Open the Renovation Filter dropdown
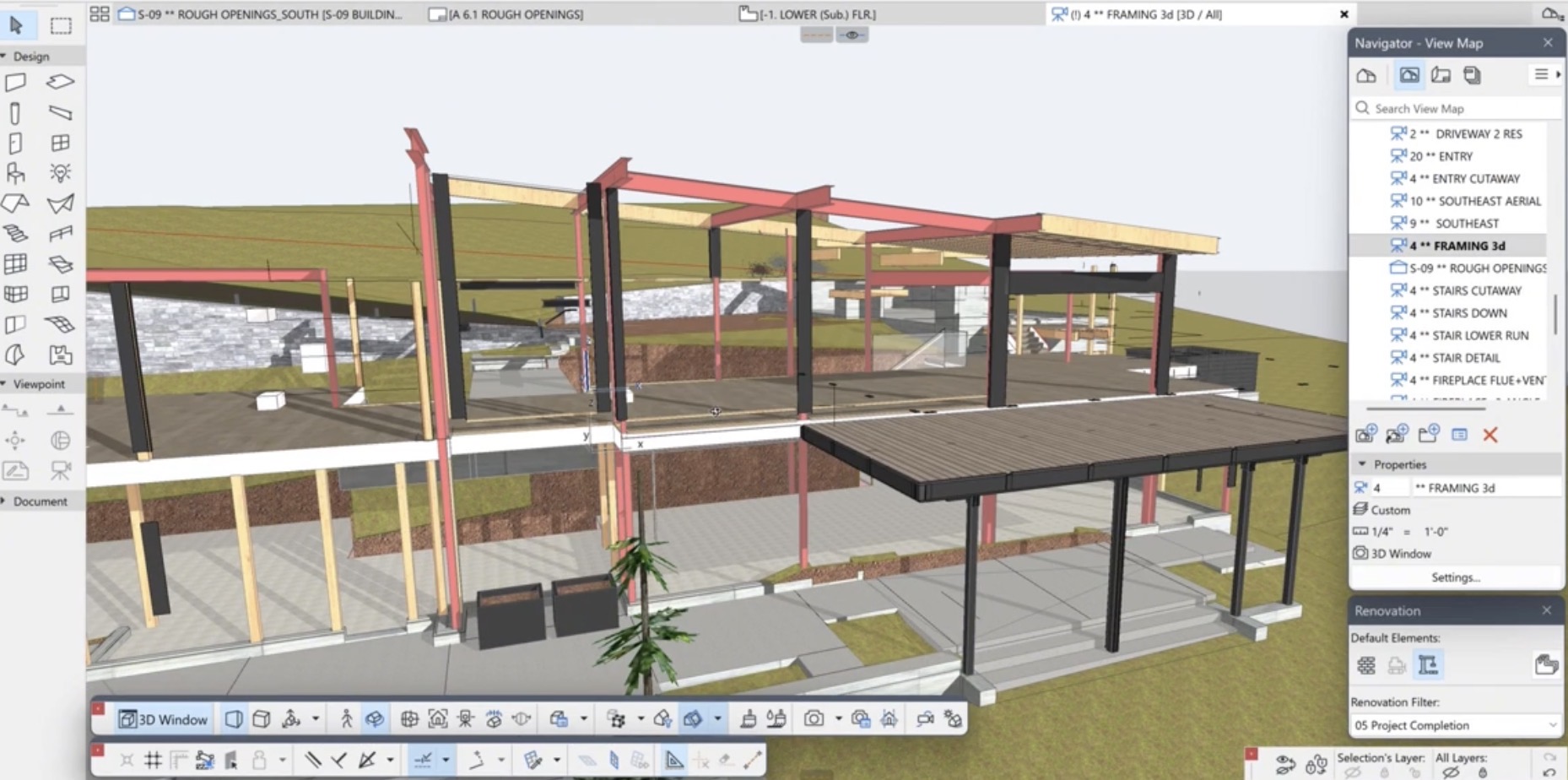 tap(1456, 725)
